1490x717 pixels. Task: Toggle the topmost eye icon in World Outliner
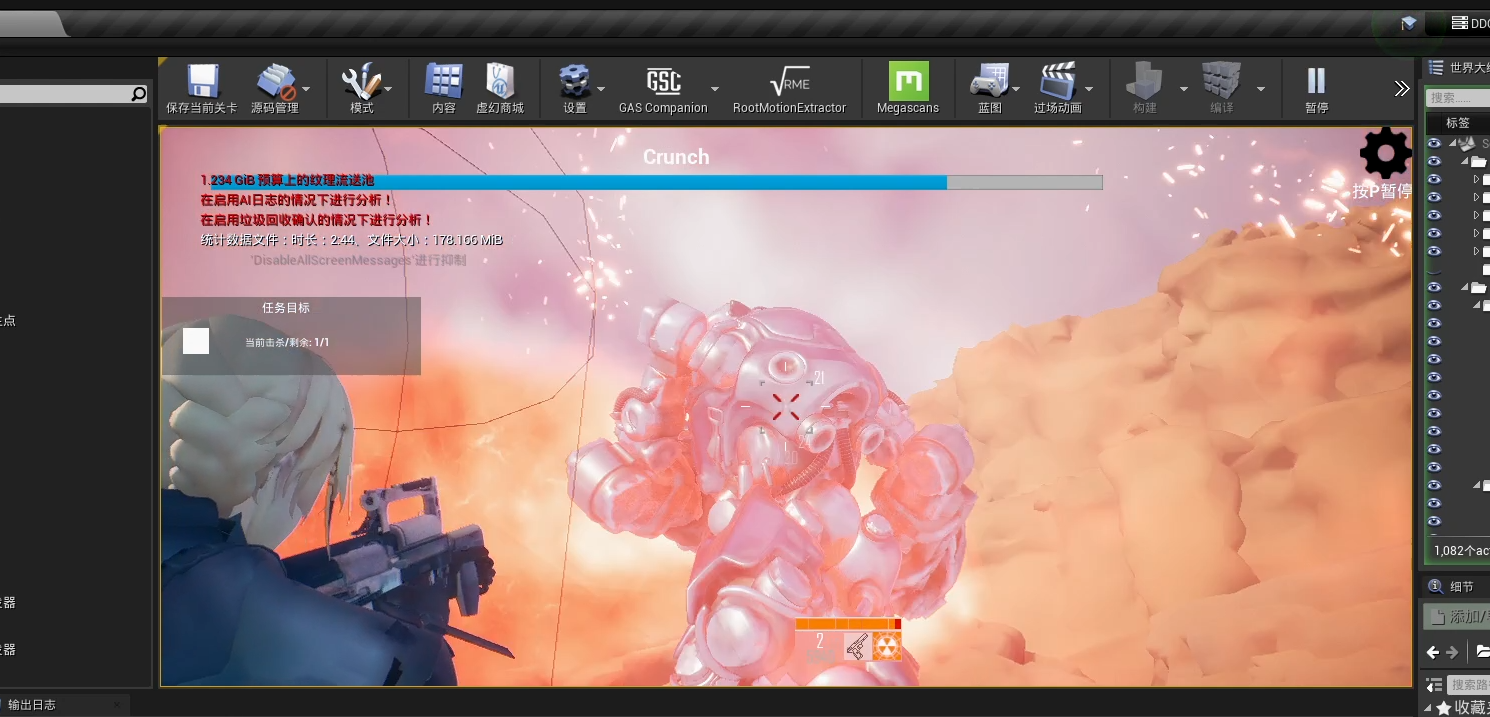[1434, 144]
